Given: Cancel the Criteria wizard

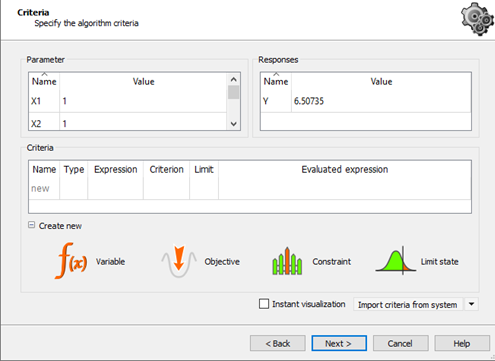Looking at the screenshot, I should [400, 343].
